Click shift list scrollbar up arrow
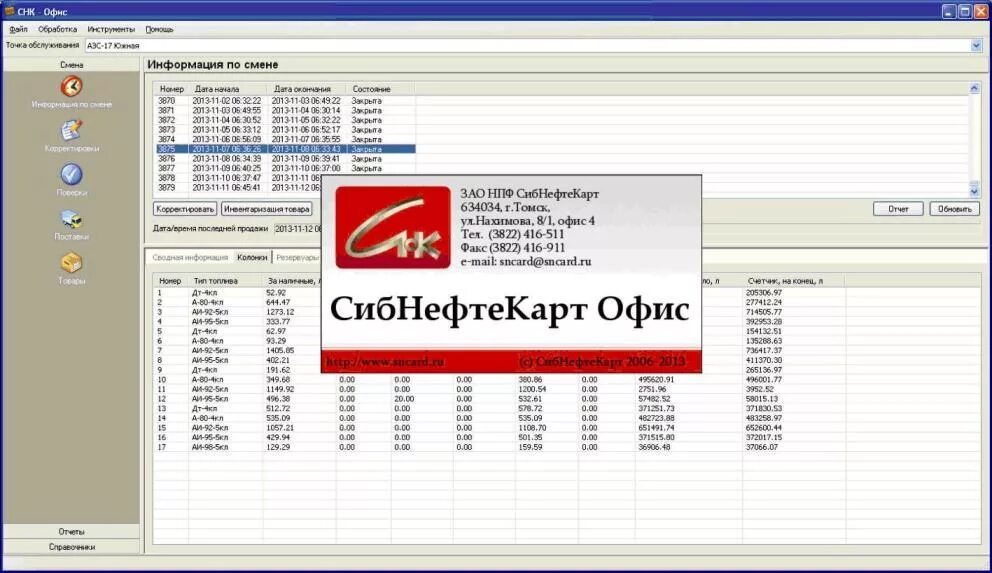This screenshot has height=573, width=992. click(974, 89)
